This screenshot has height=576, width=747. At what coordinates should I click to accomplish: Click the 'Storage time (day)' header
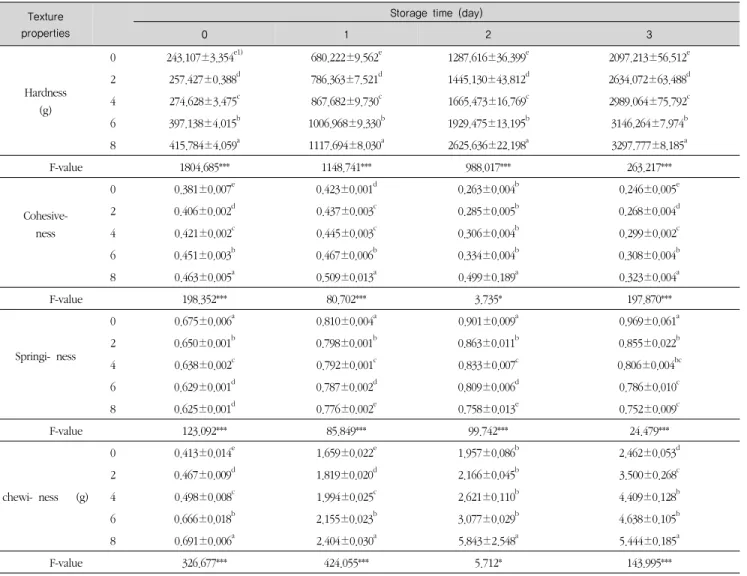[x=436, y=13]
